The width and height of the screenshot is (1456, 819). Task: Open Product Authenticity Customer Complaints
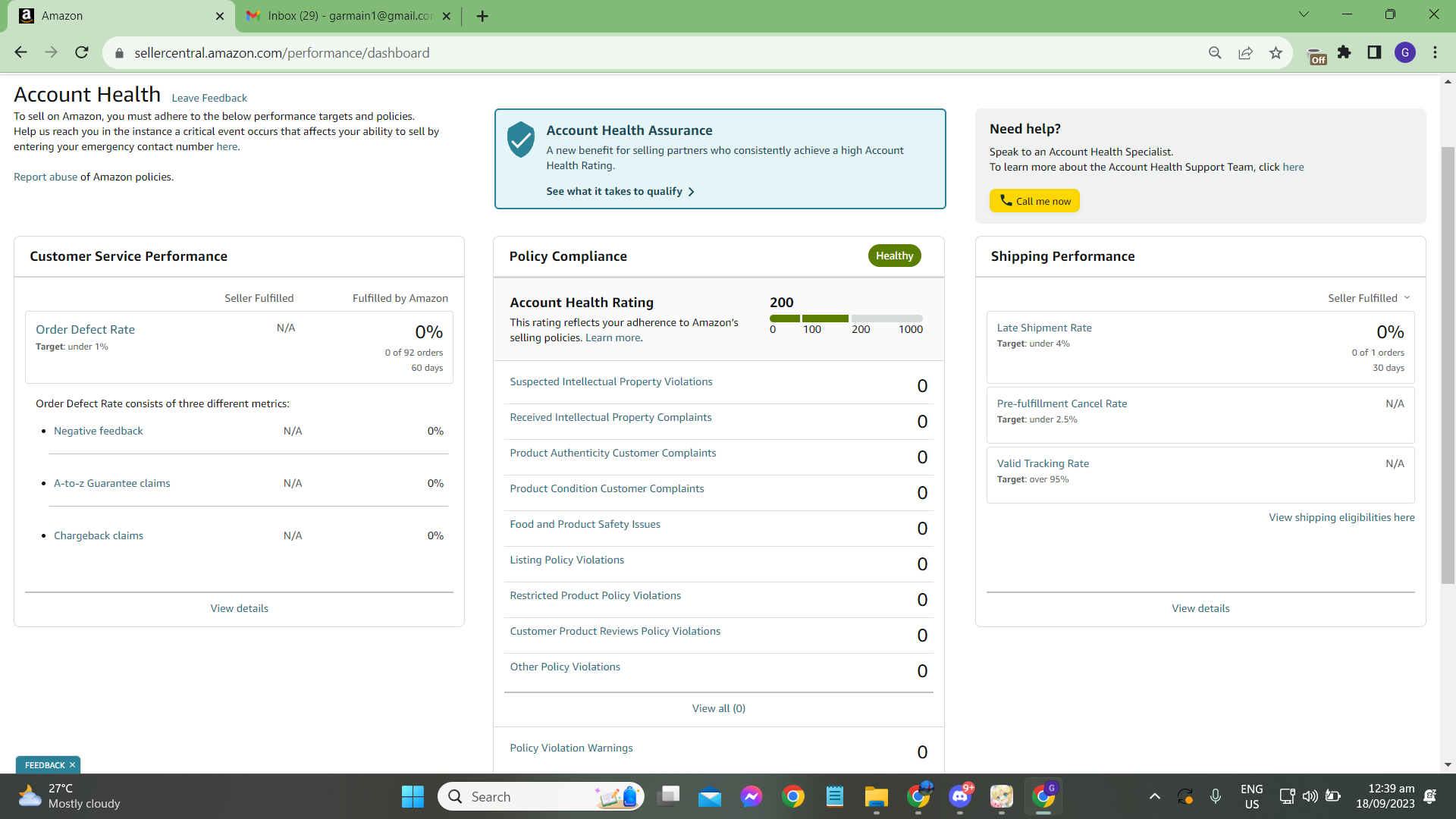pyautogui.click(x=613, y=453)
